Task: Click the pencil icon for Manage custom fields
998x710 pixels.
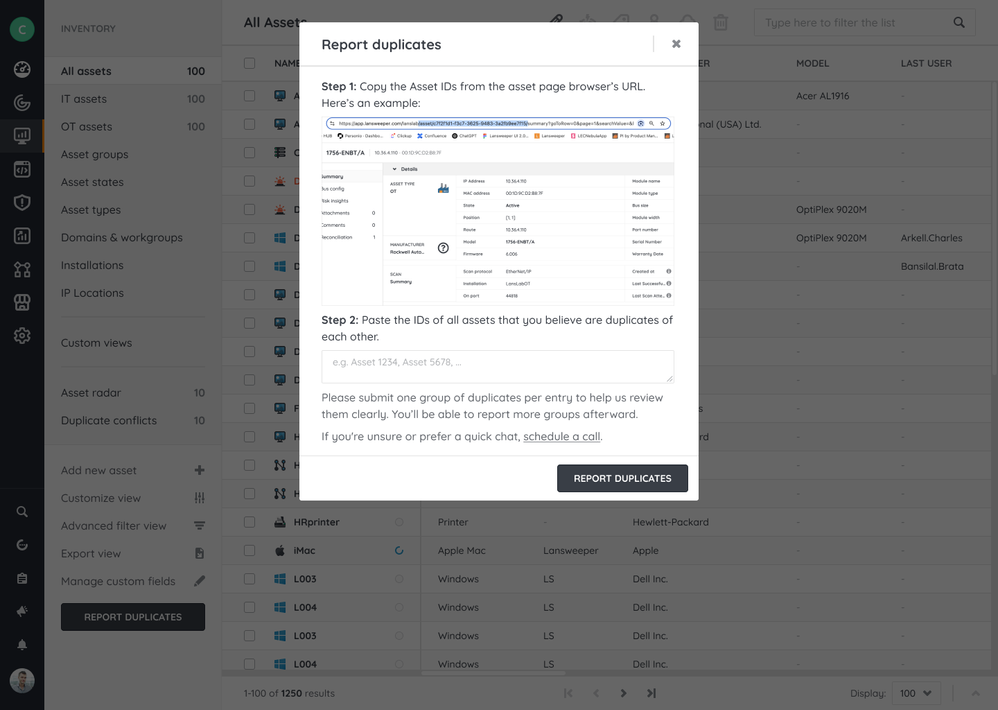Action: 199,581
